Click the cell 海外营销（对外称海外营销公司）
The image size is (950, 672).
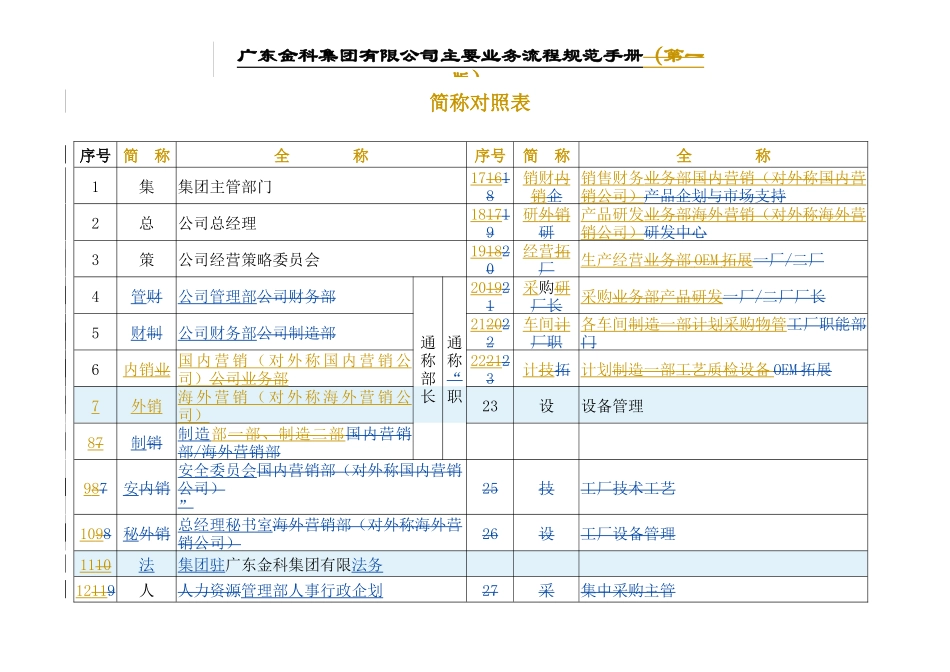(294, 406)
